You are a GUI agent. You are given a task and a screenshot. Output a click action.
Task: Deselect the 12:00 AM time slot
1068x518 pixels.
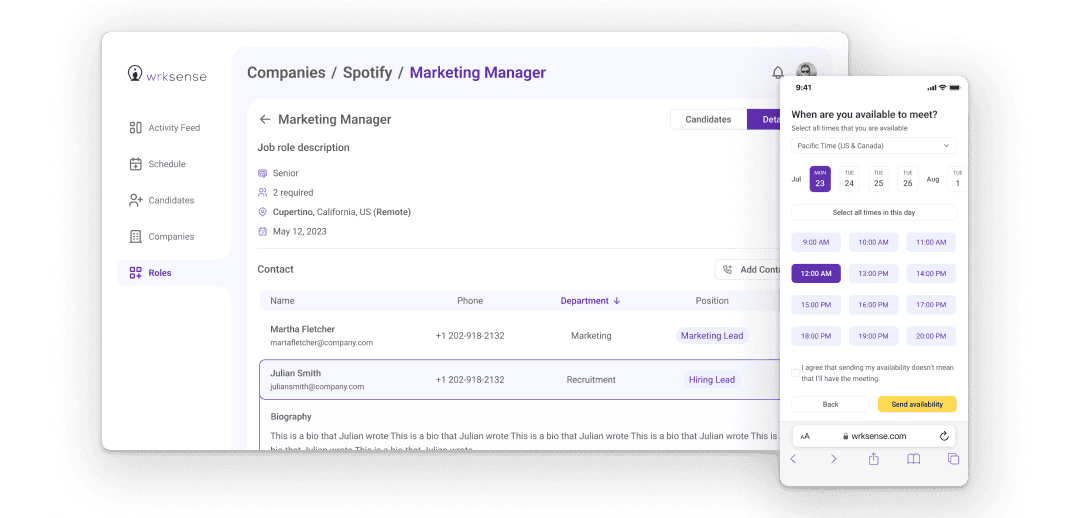point(816,274)
